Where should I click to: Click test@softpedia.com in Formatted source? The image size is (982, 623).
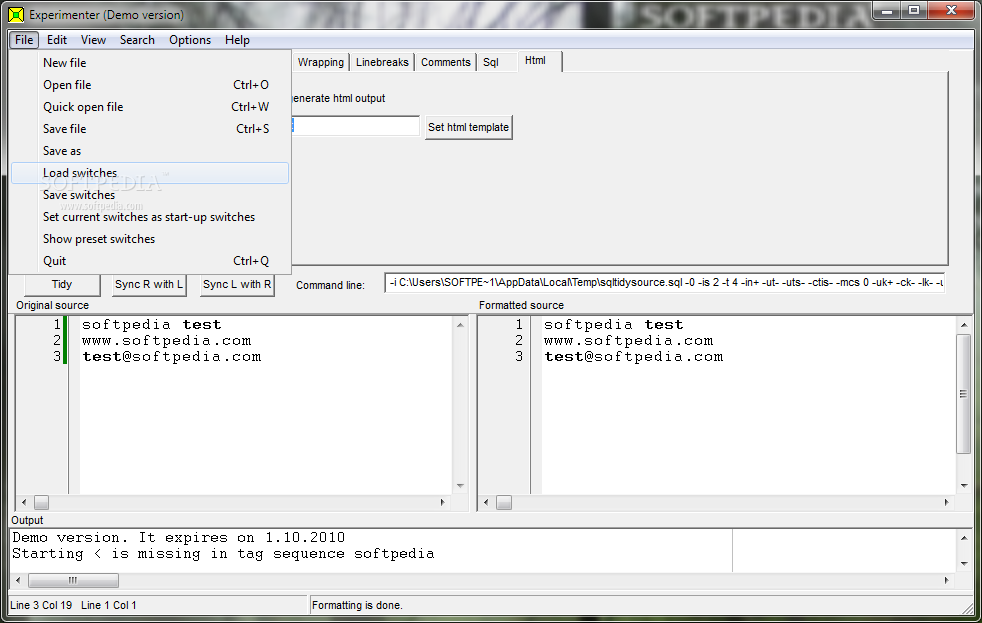634,357
